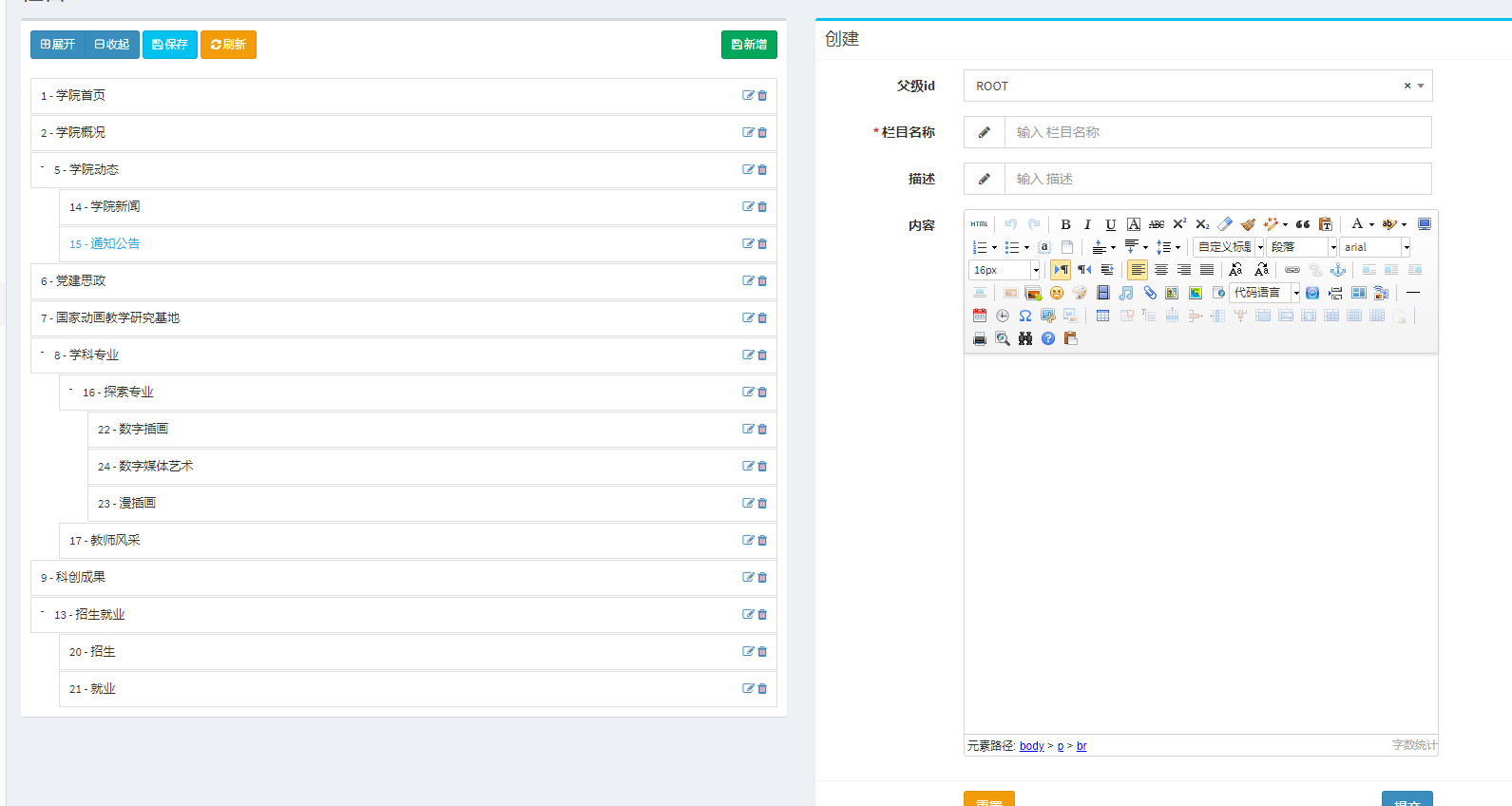
Task: Align text right in editor
Action: tap(1184, 270)
